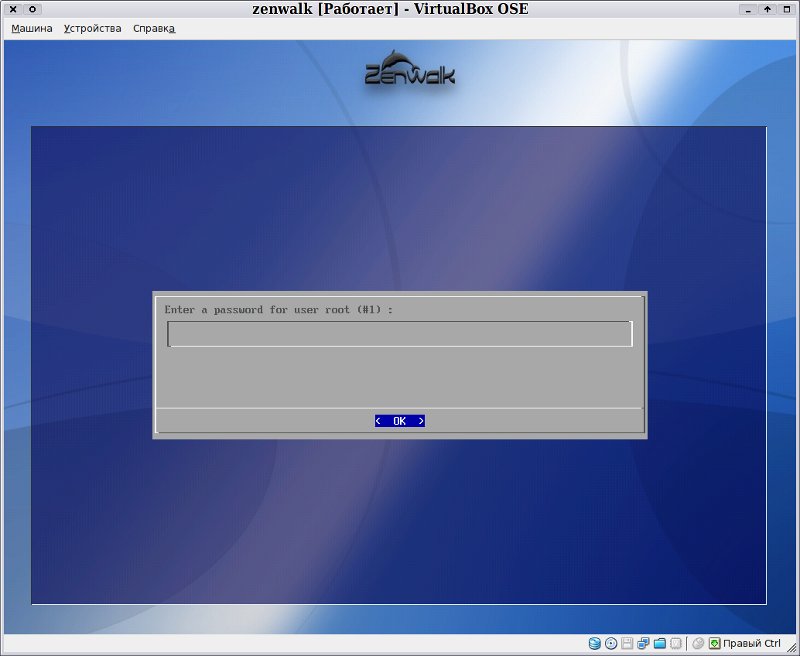Click the mouse integration status icon
Screen dimensions: 800x656
click(x=698, y=643)
